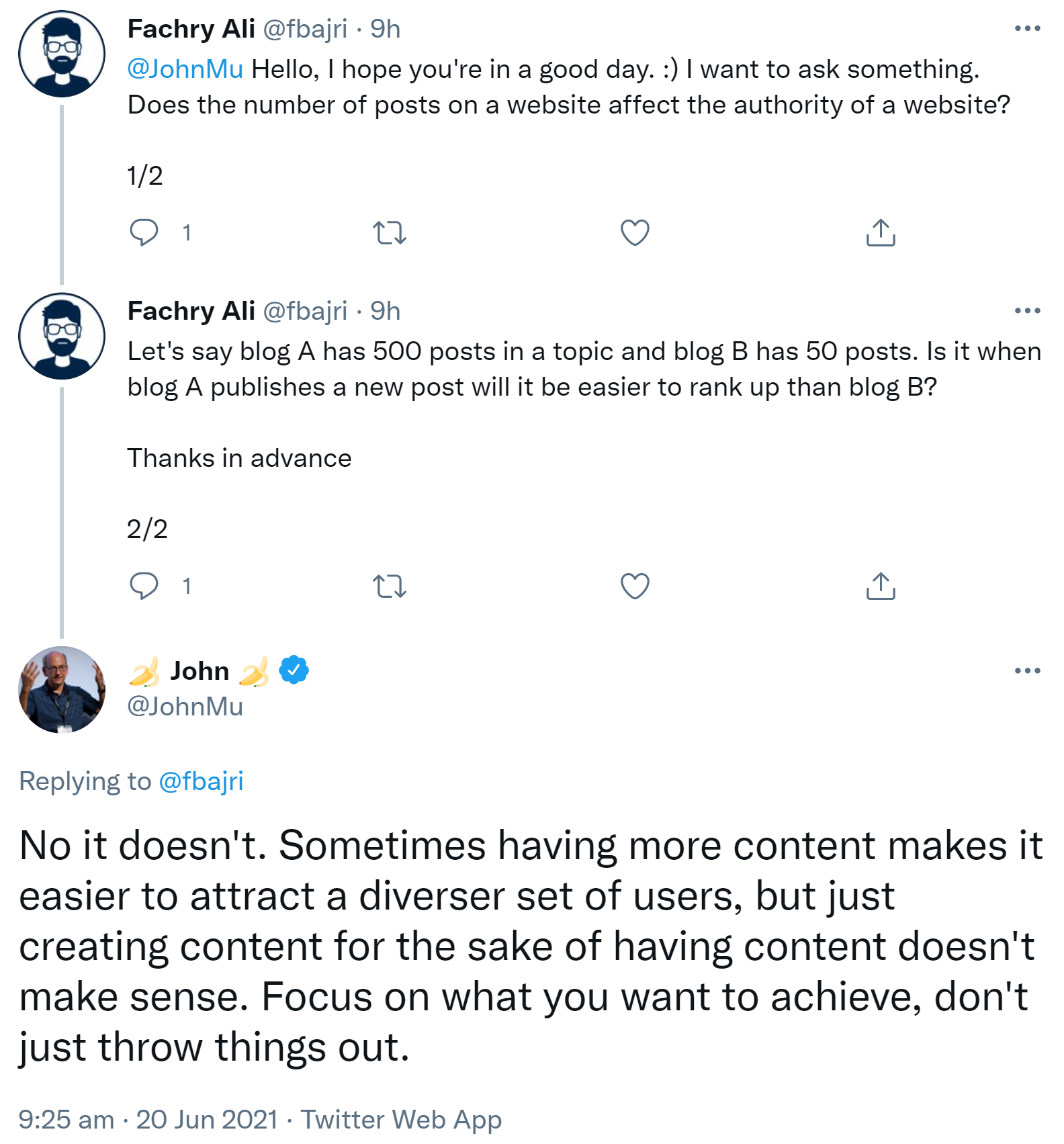
Task: View John's profile photo
Action: point(62,689)
